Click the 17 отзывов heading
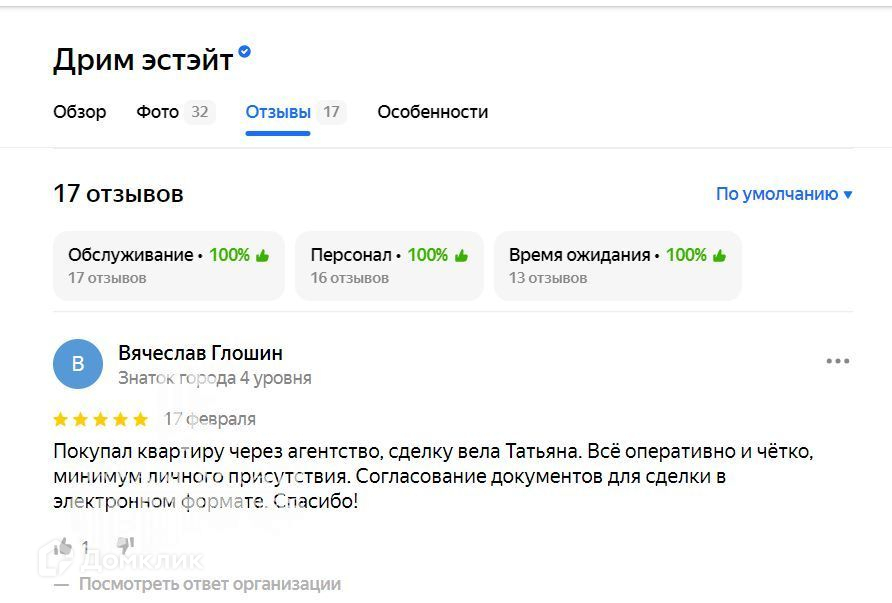 point(118,194)
